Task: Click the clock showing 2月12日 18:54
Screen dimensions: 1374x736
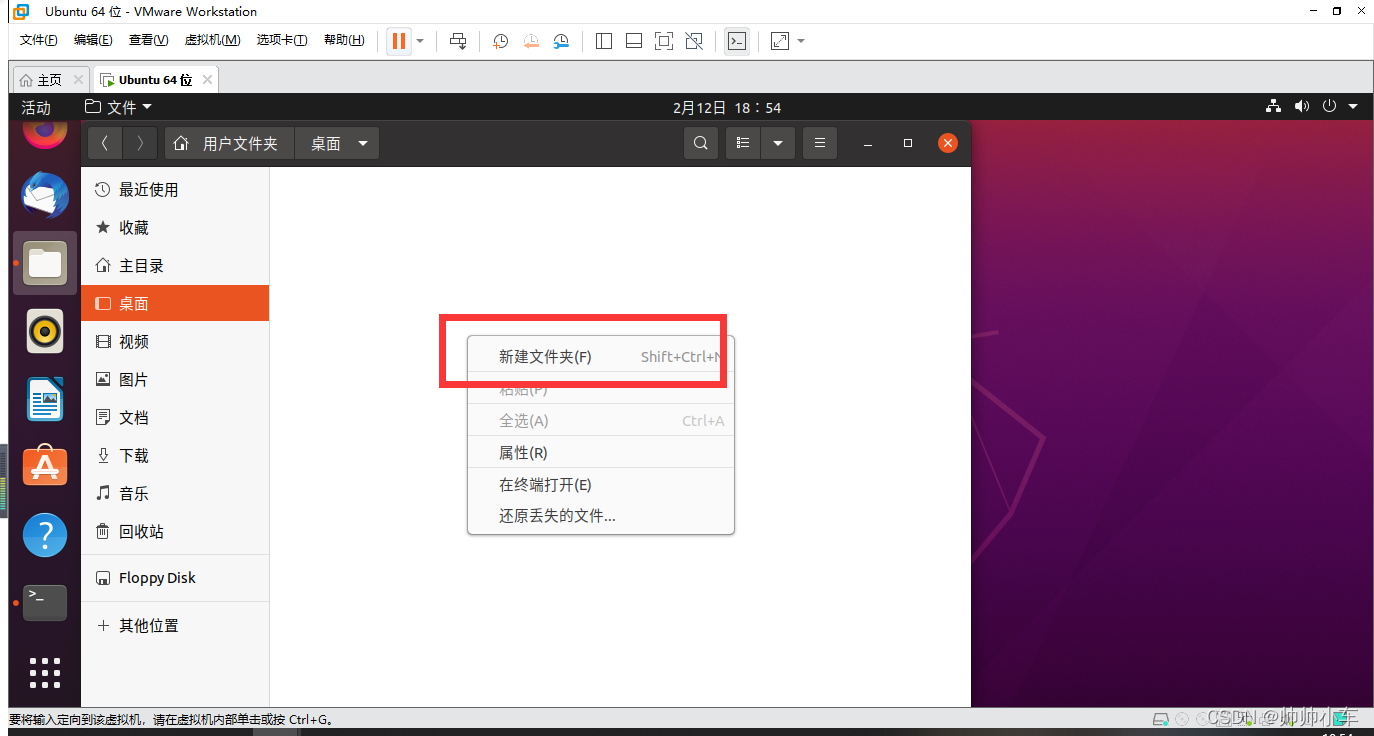Action: [727, 107]
